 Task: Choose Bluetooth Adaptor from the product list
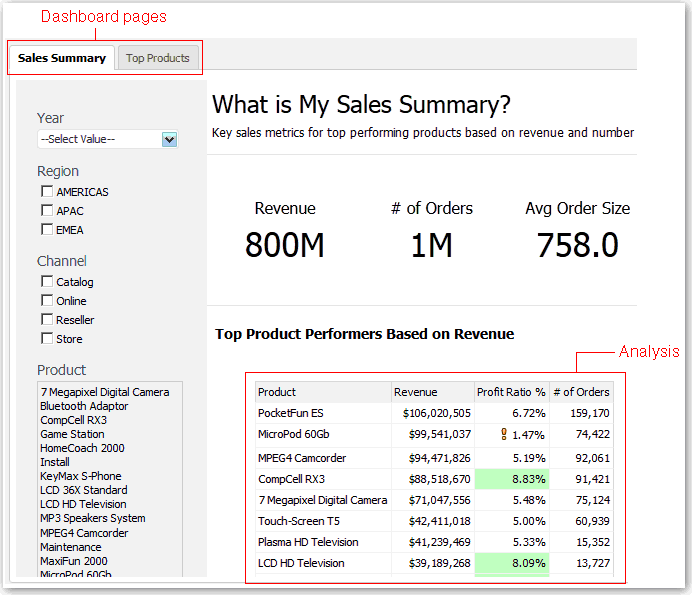[84, 406]
